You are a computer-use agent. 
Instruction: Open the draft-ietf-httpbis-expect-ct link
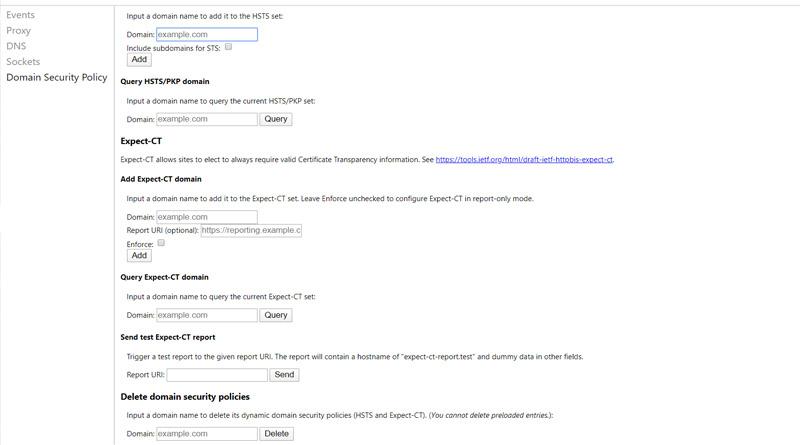pyautogui.click(x=524, y=160)
